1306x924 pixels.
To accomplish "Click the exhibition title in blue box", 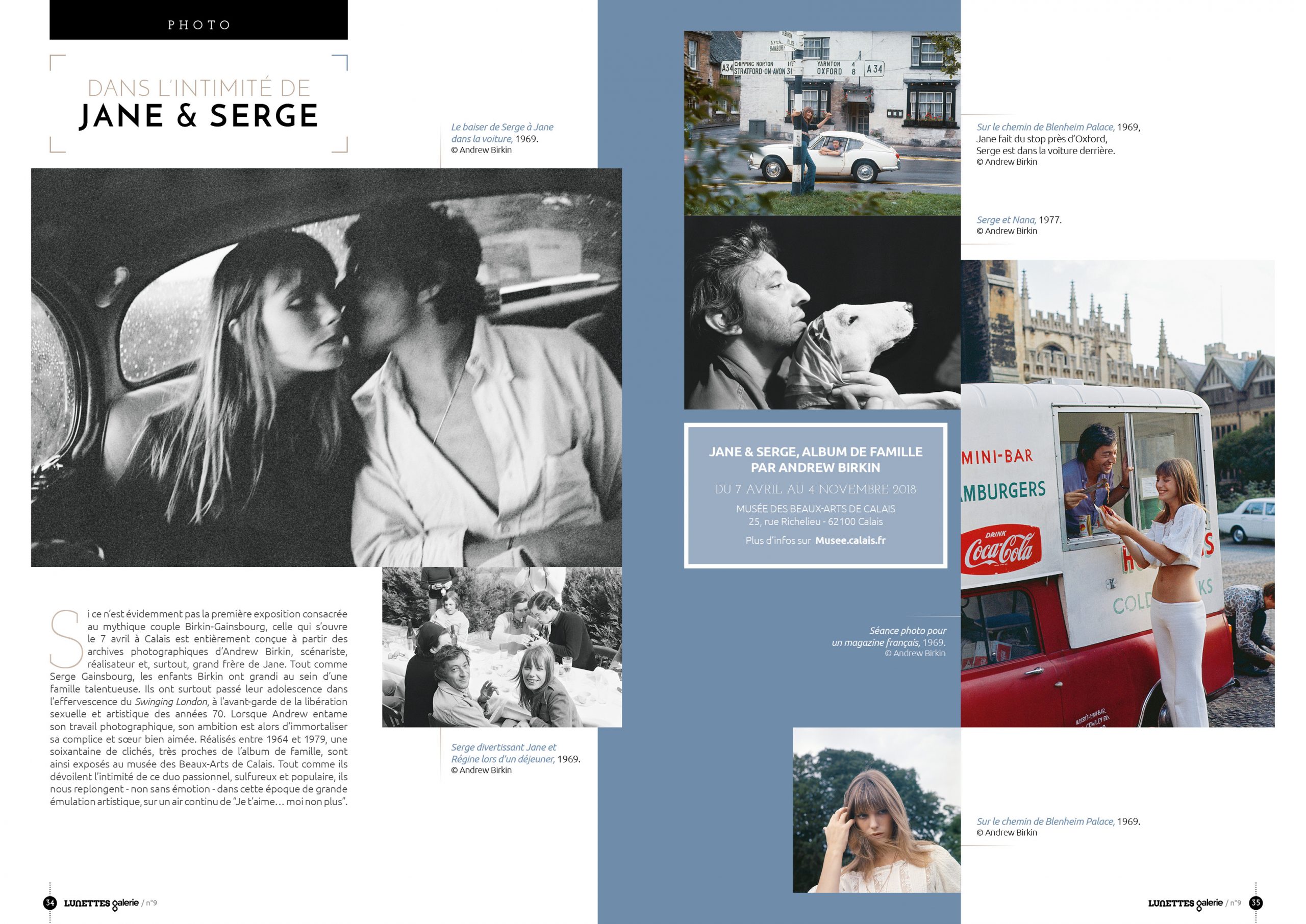I will [x=815, y=460].
